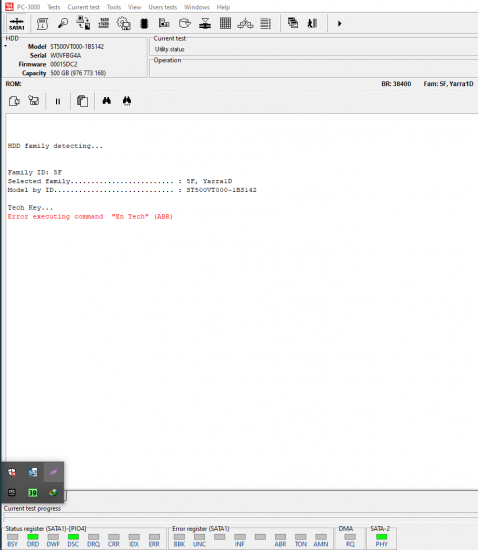Click the green 39 system tray icon
The image size is (478, 550).
click(33, 492)
